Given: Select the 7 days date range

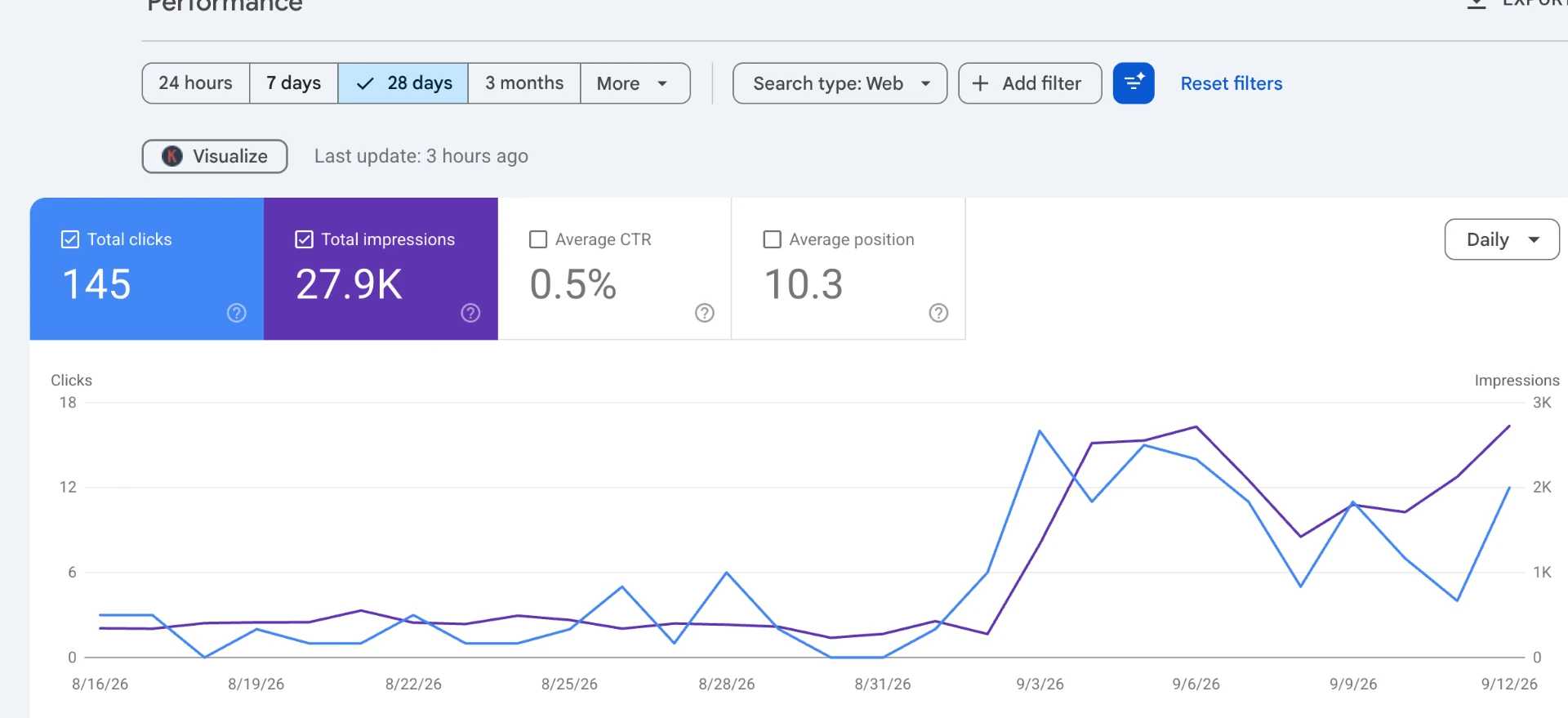Looking at the screenshot, I should click(x=294, y=83).
